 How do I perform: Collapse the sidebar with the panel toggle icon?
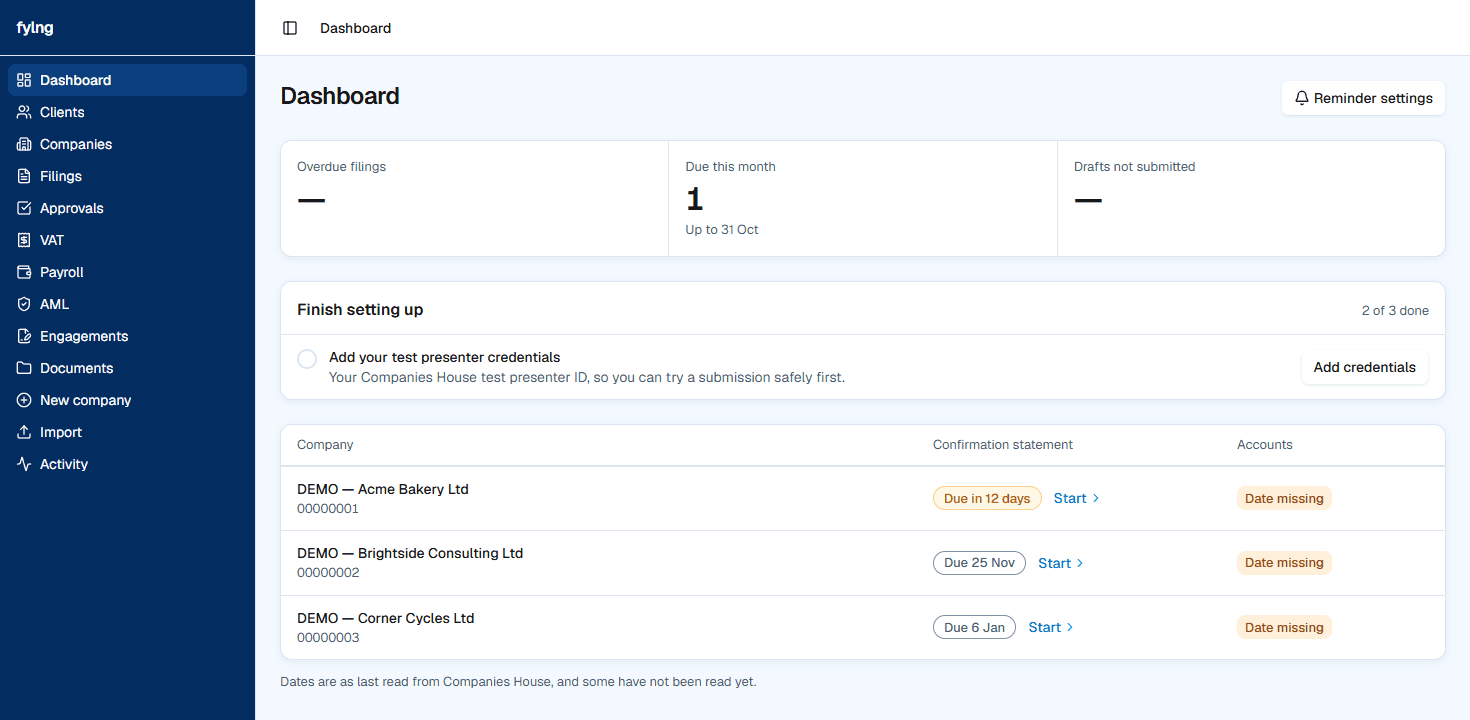click(290, 28)
